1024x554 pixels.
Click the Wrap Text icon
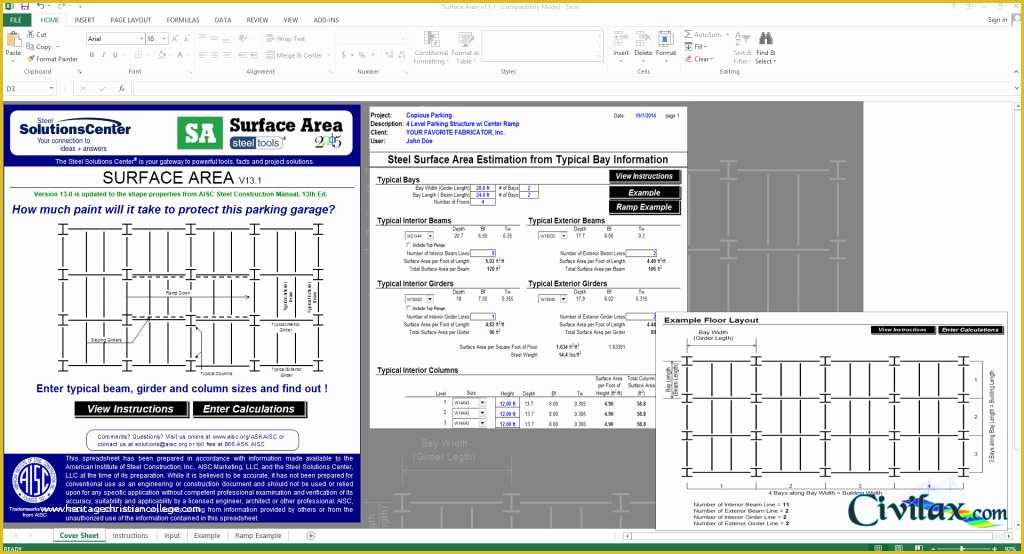[x=270, y=39]
